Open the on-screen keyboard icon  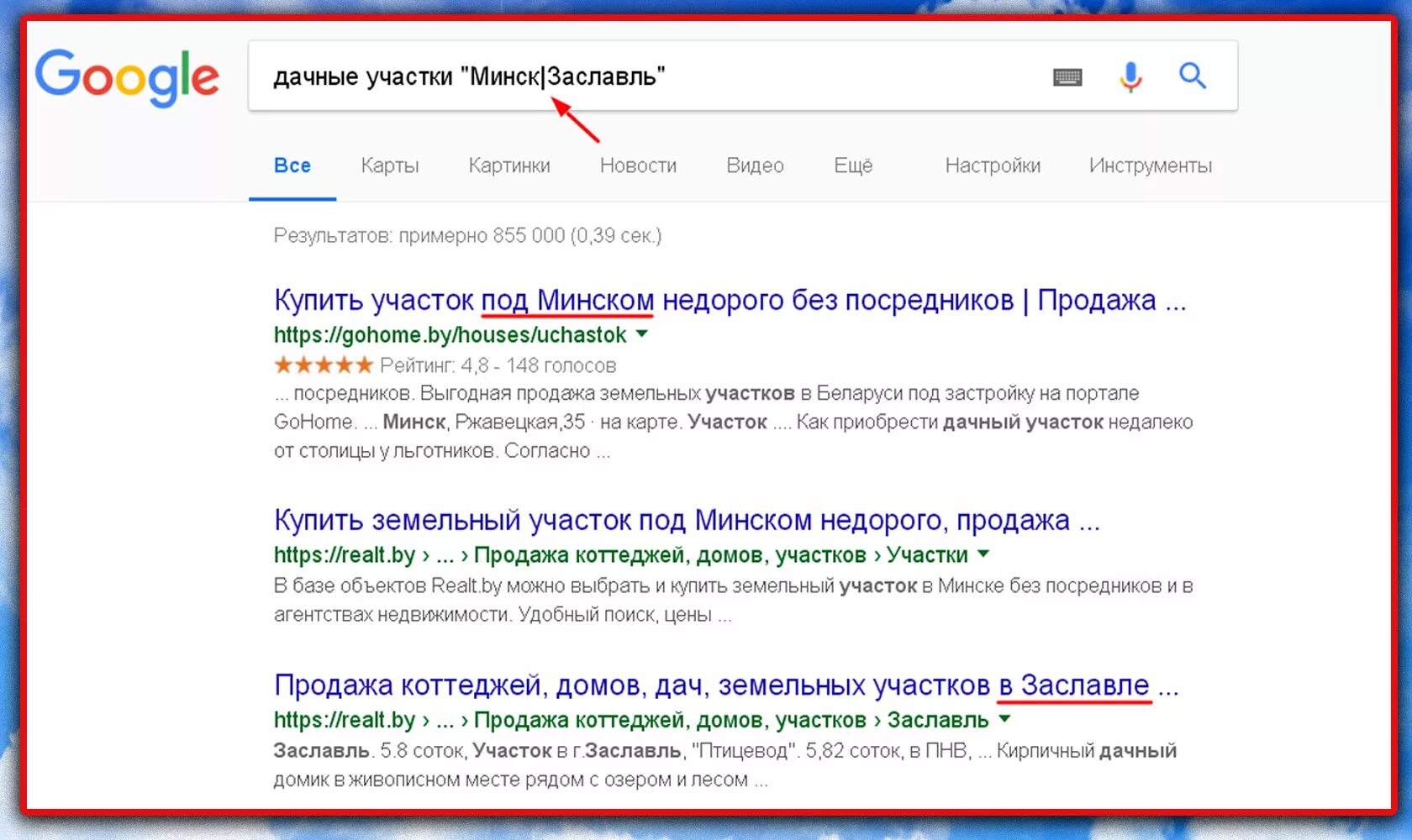(1067, 77)
